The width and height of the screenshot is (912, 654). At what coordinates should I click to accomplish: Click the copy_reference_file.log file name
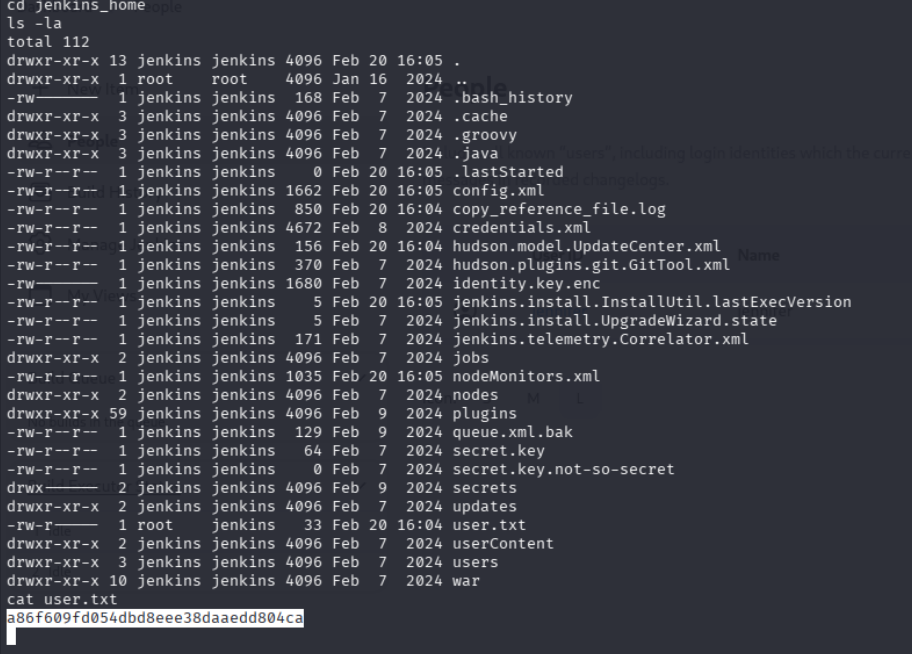[x=558, y=209]
